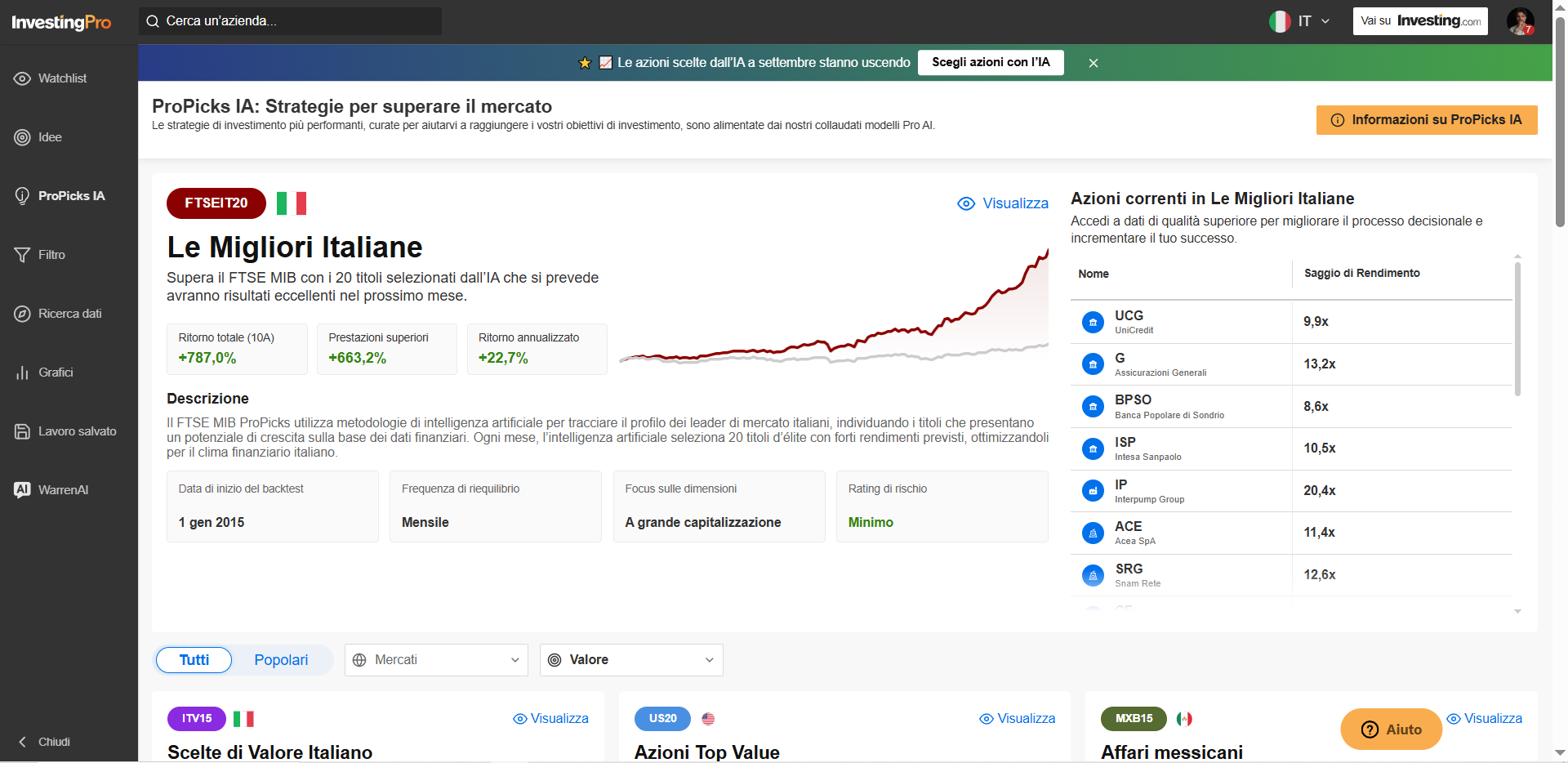Viewport: 1568px width, 763px height.
Task: Click the US20 blue badge
Action: coord(663,719)
